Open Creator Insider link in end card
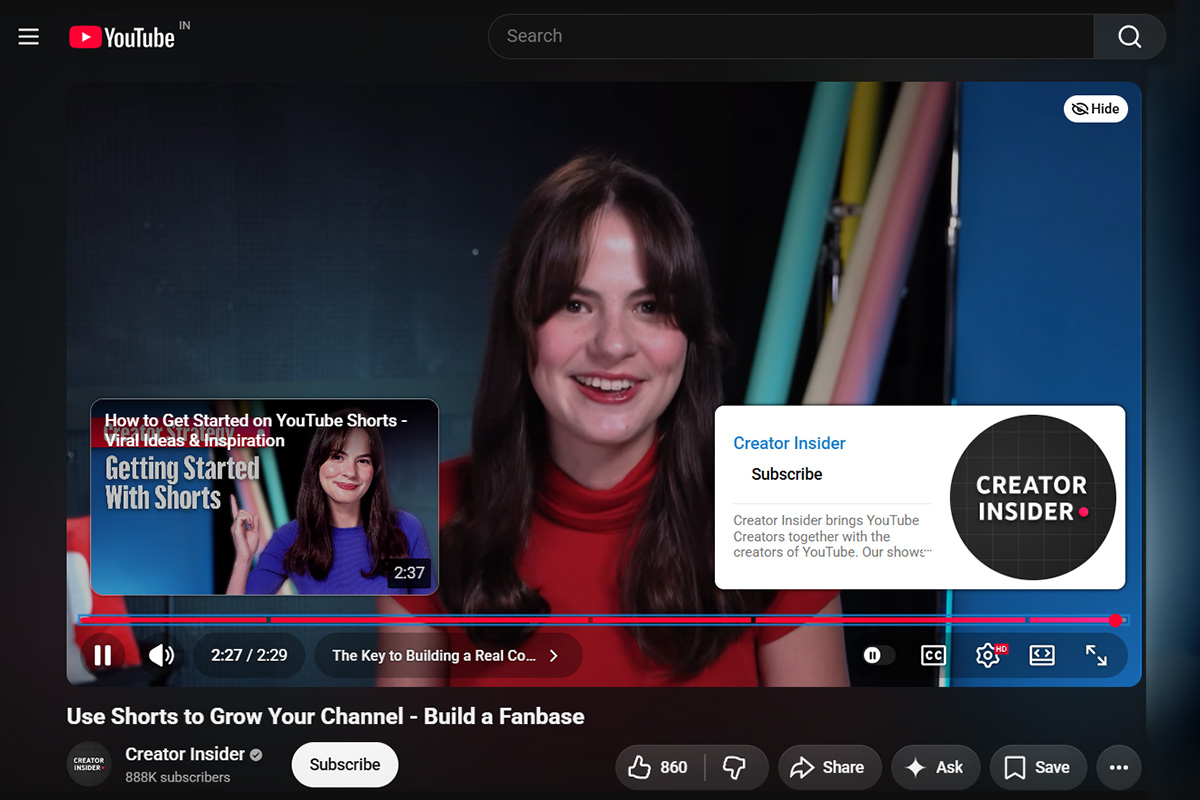1200x800 pixels. pyautogui.click(x=789, y=443)
